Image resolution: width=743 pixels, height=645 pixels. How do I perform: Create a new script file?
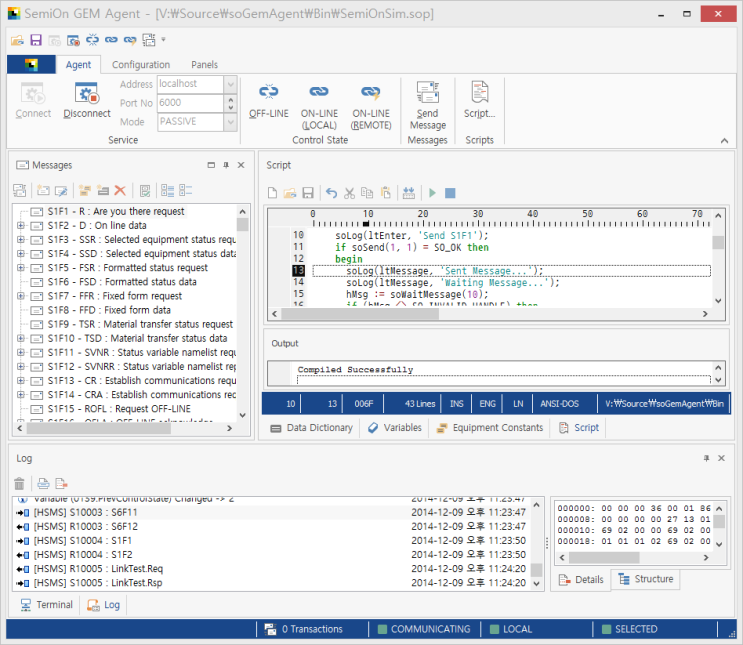(x=272, y=193)
